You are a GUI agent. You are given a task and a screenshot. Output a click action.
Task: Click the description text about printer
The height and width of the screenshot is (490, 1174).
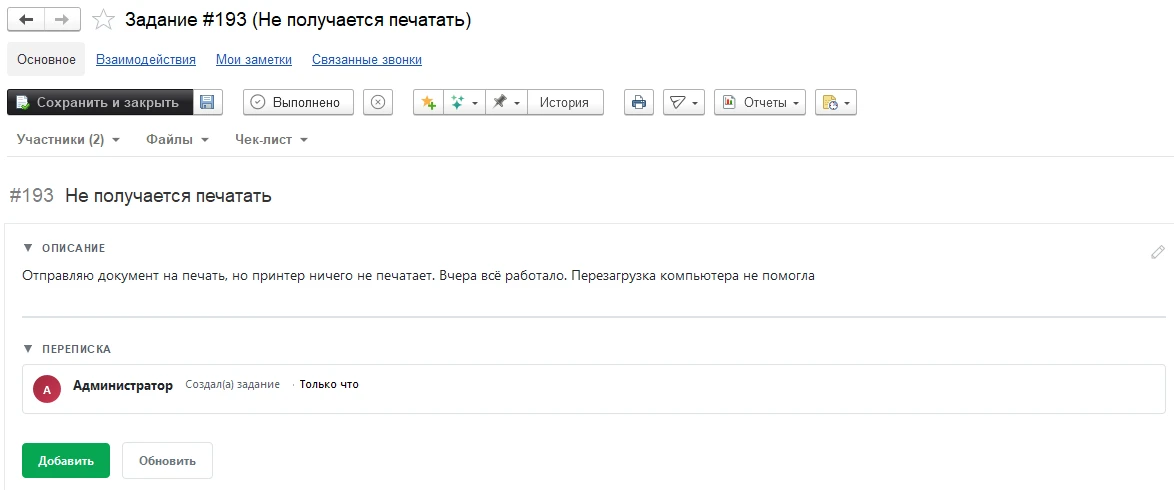[419, 276]
